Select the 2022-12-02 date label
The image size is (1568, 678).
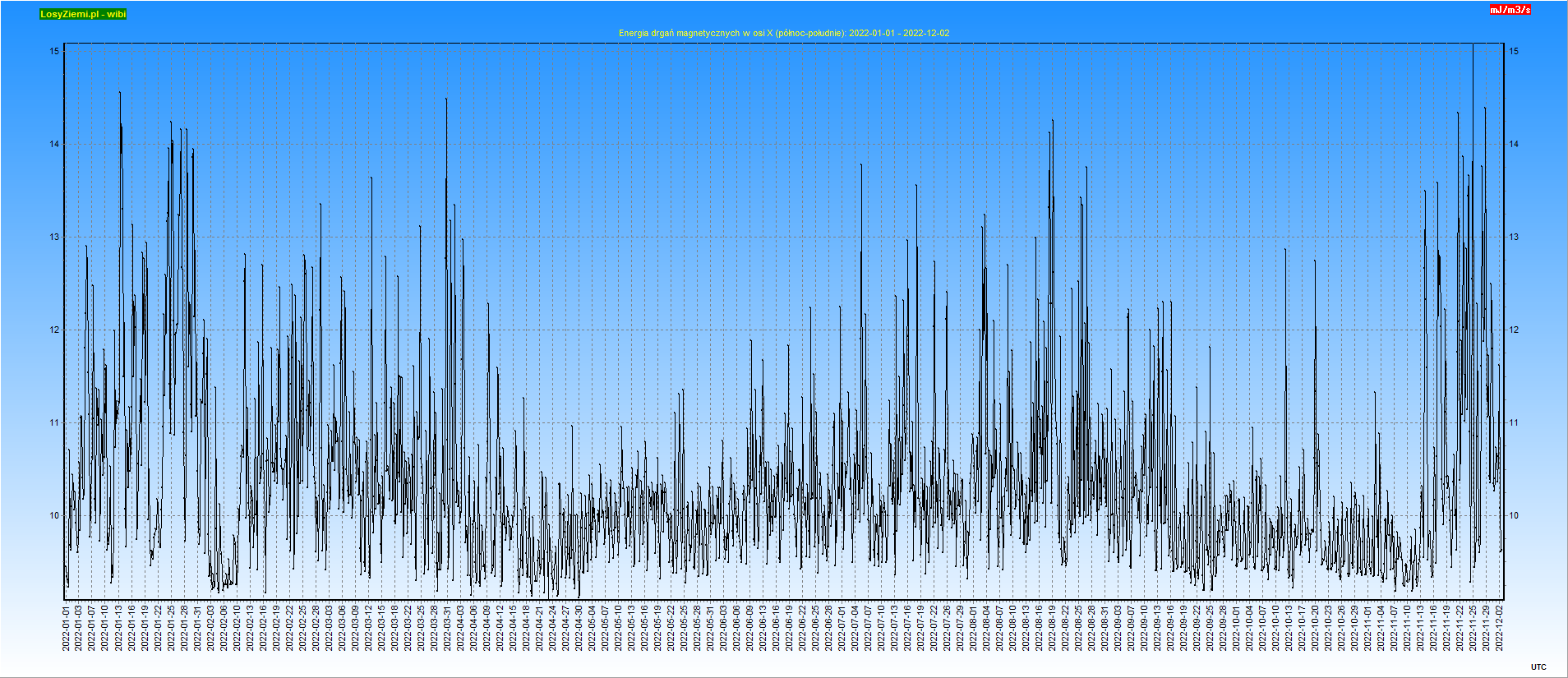pyautogui.click(x=1499, y=629)
